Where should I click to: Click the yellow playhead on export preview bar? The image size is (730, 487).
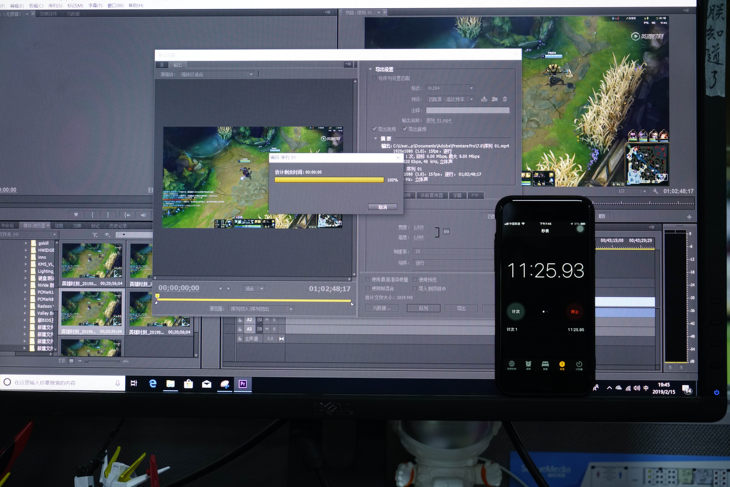[x=157, y=296]
